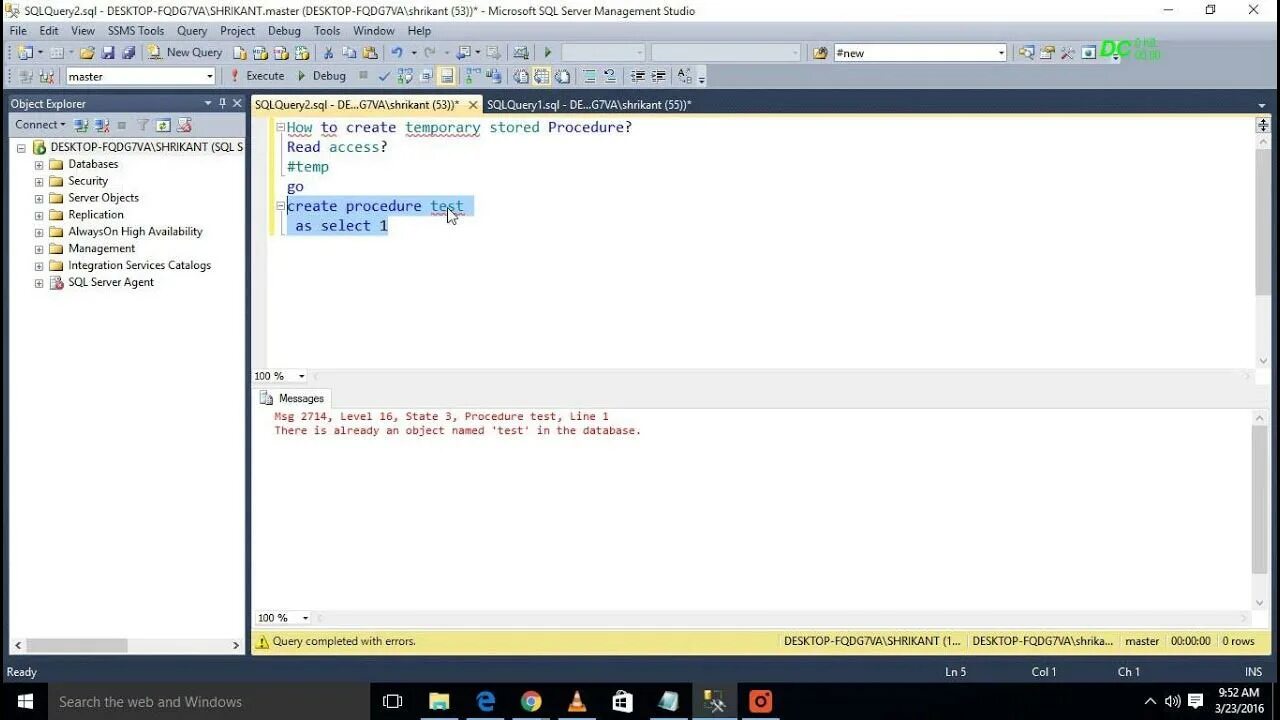Click Specify Values for Template Parameters icon
1280x720 pixels.
tap(685, 76)
